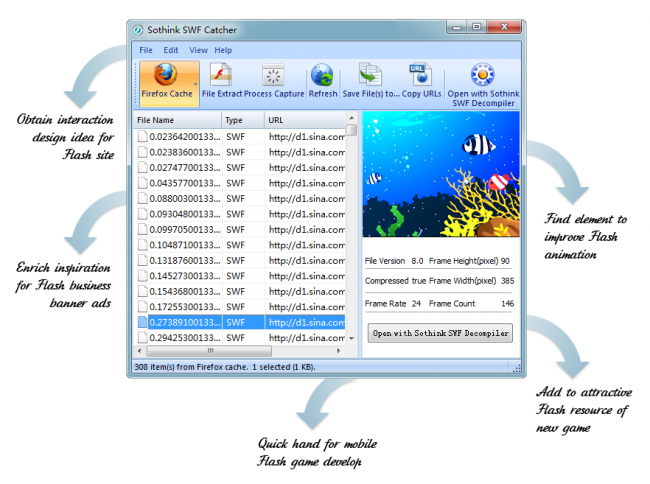Select file 0.14527300133... row

[240, 276]
